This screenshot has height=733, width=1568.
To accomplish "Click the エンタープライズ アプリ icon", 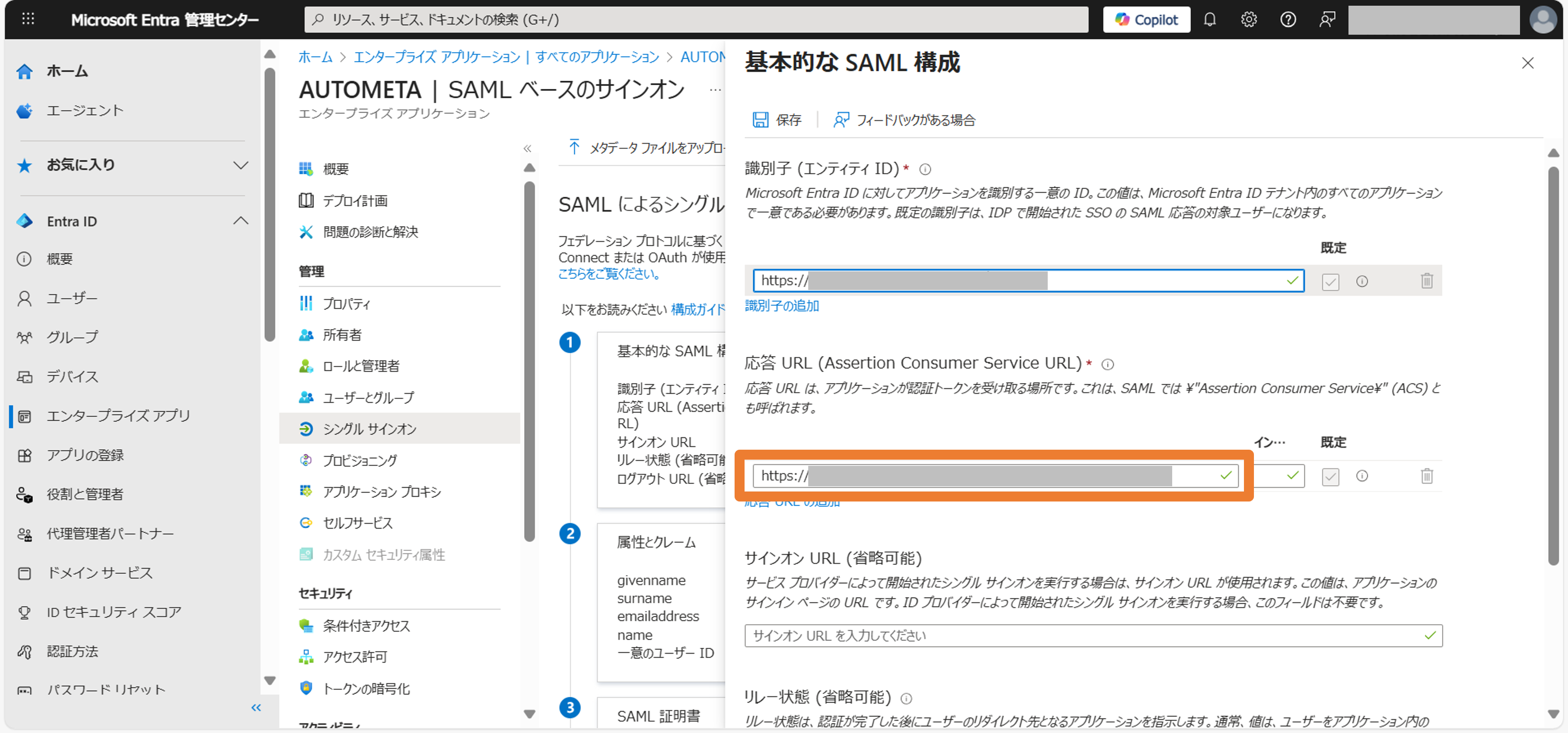I will pos(24,416).
